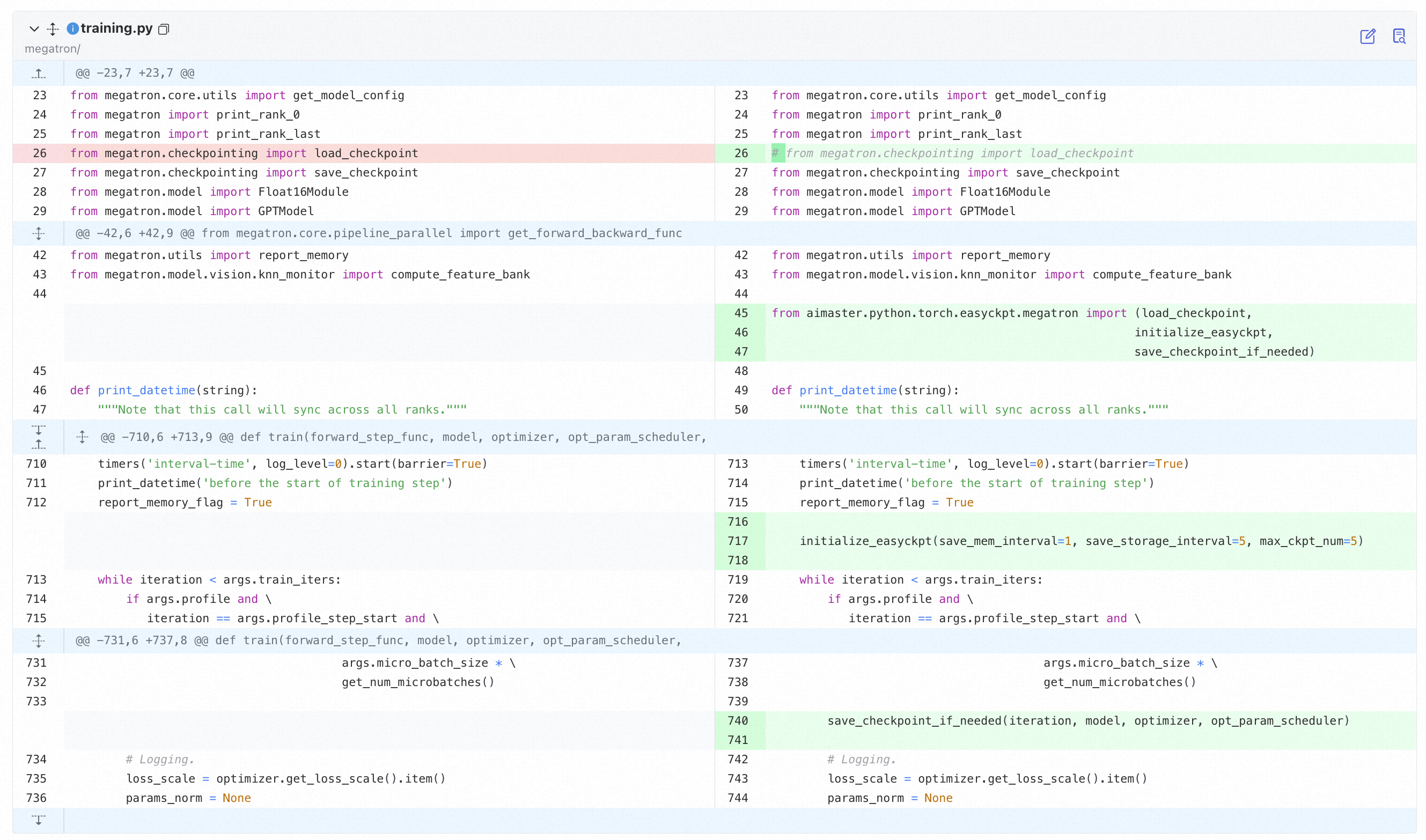Click the blue info icon beside training.py

click(x=72, y=28)
